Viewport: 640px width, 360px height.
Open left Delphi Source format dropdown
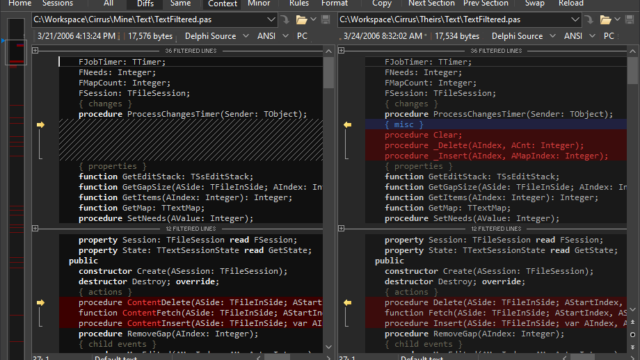click(217, 36)
